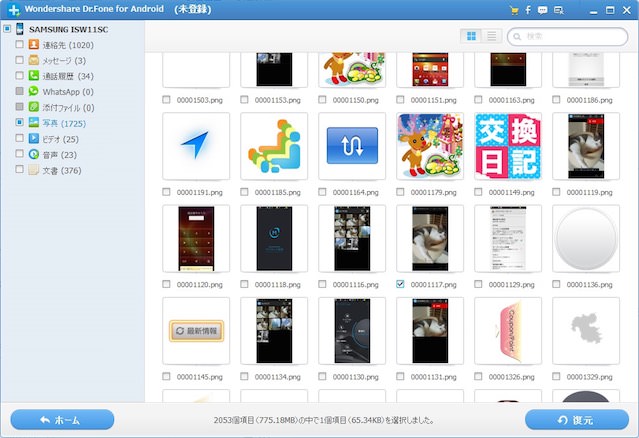The image size is (639, 438).
Task: Tick the 通話履歴 (34) checkbox
Action: click(x=19, y=76)
